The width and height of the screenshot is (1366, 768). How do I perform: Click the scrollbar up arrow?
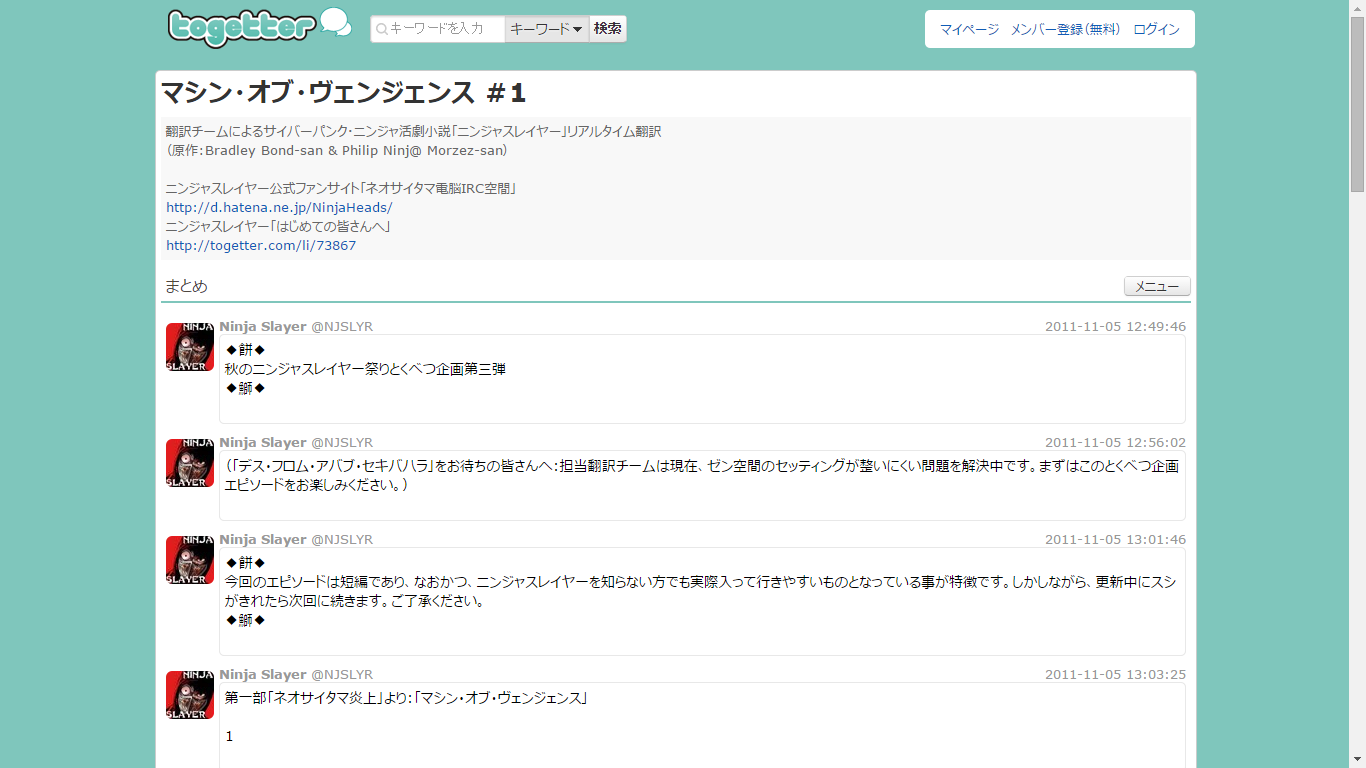pyautogui.click(x=1358, y=9)
